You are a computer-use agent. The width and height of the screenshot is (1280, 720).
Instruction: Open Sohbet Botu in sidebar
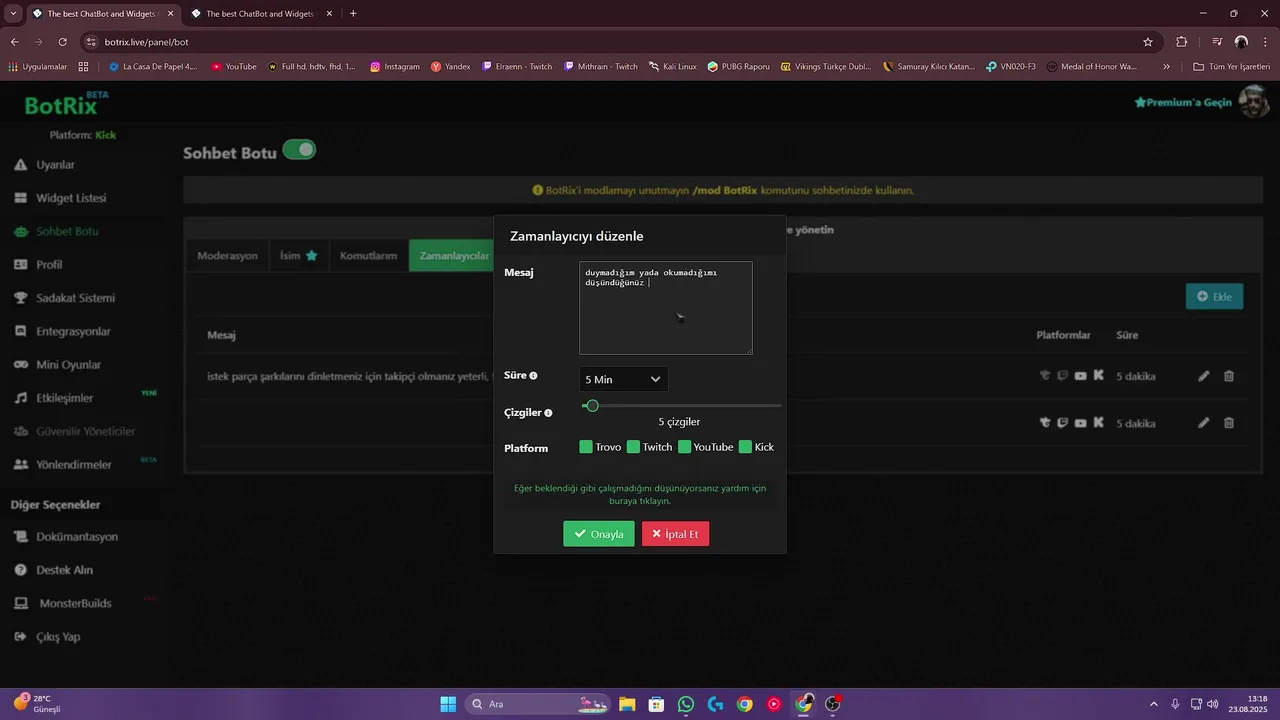55,231
